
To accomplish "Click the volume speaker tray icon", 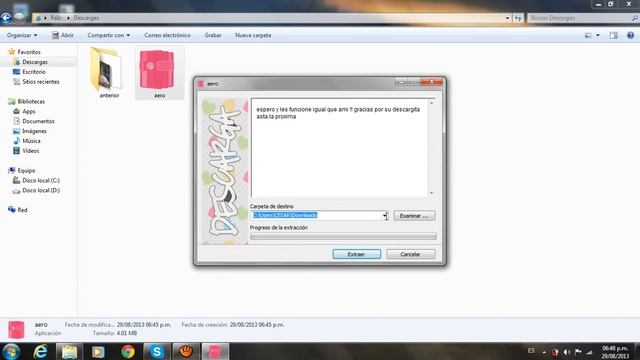I will 567,352.
